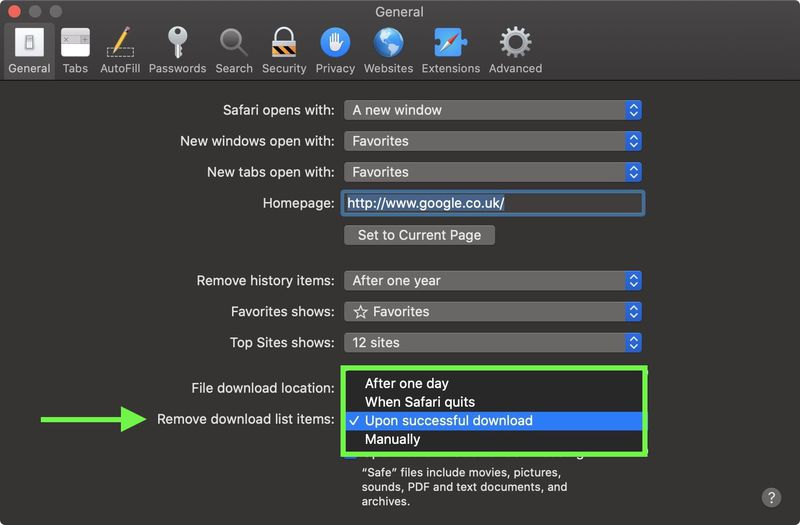Click the 'Top Sites shows:' label
The width and height of the screenshot is (800, 525).
coord(282,343)
